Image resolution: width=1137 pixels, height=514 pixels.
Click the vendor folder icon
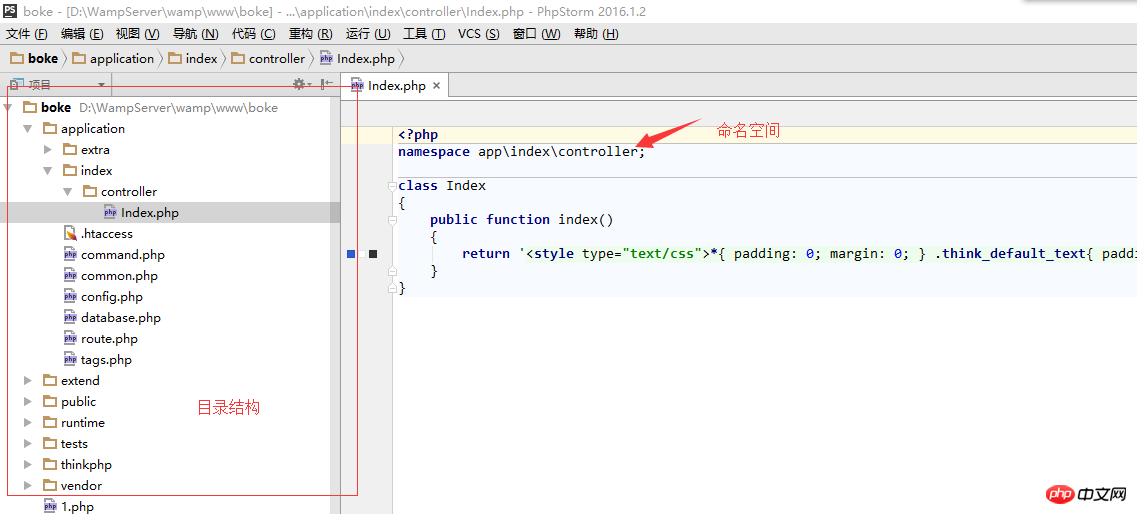pyautogui.click(x=50, y=485)
